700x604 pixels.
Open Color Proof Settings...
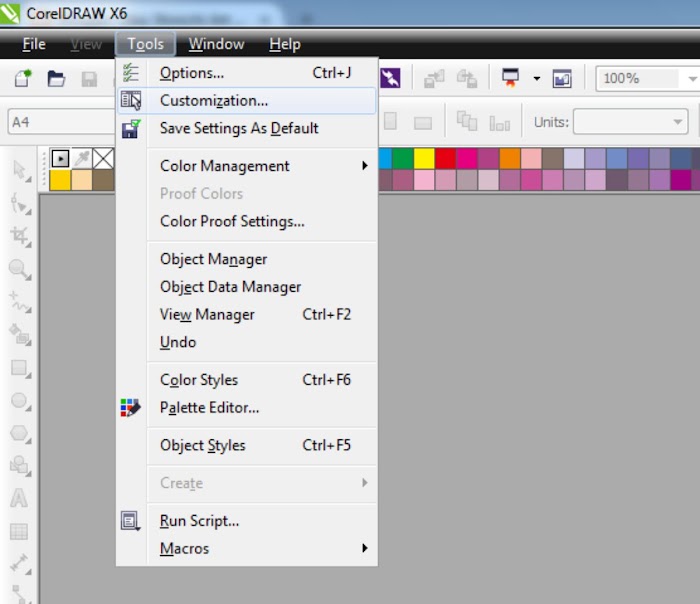coord(246,221)
